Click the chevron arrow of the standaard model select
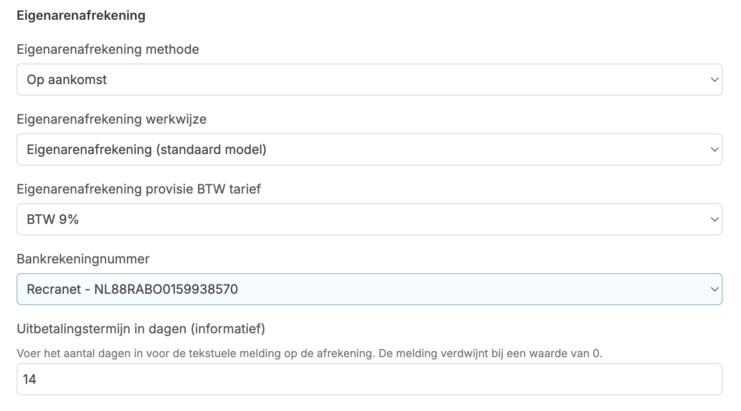The height and width of the screenshot is (411, 741). click(713, 150)
